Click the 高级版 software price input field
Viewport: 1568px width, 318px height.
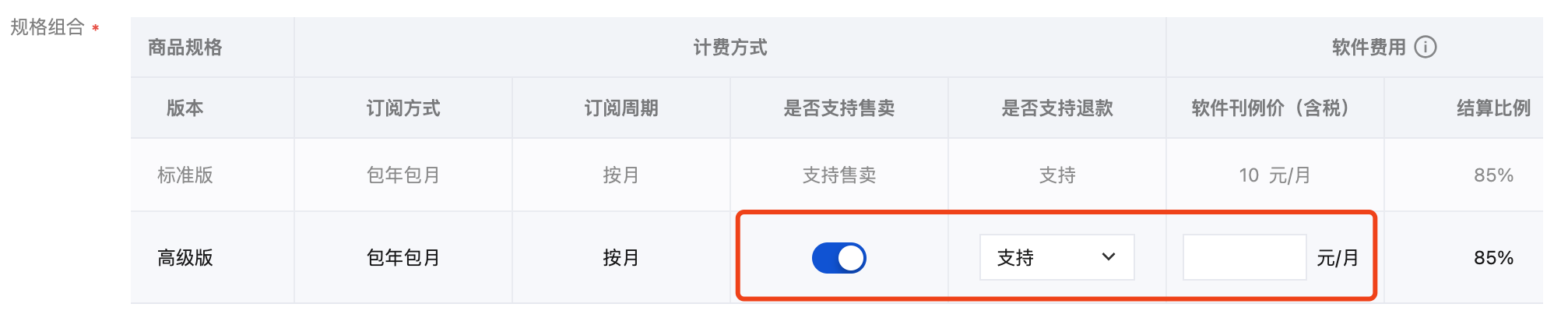click(x=1243, y=258)
